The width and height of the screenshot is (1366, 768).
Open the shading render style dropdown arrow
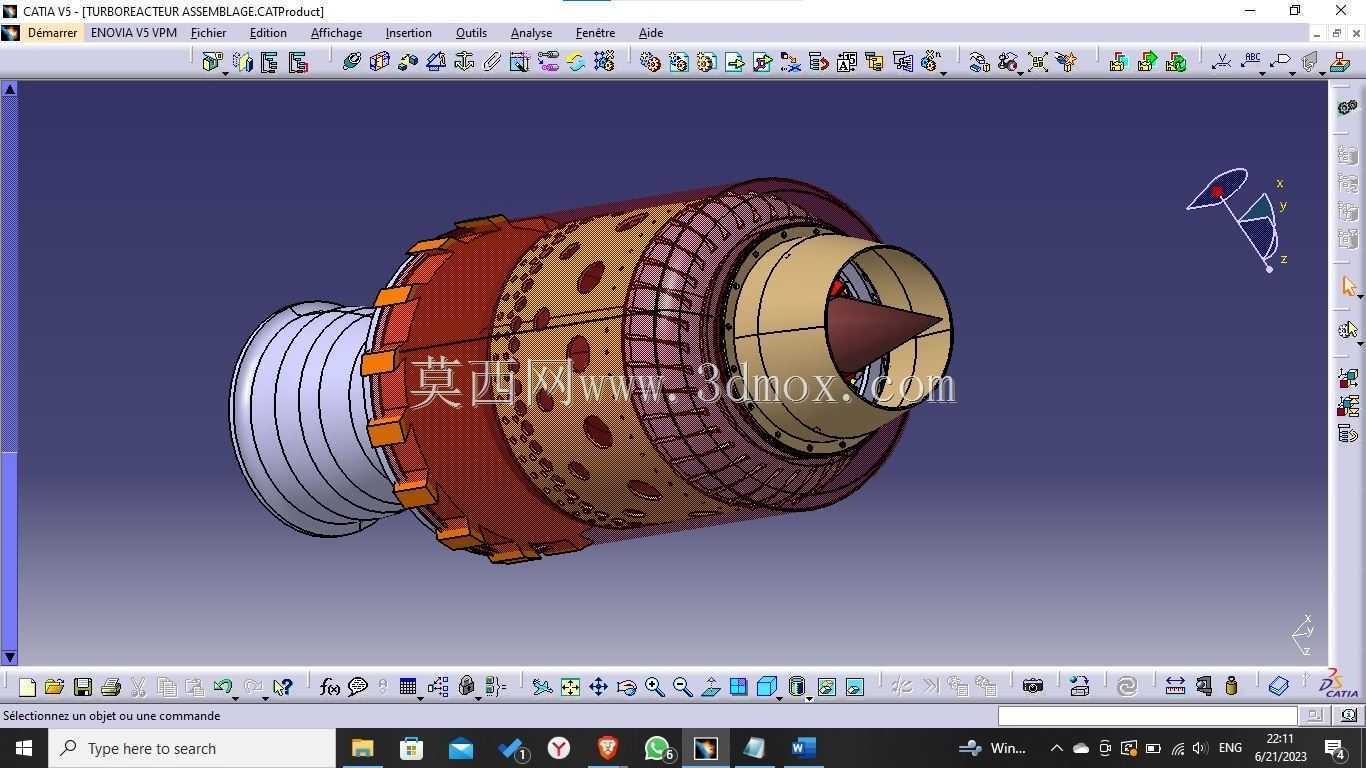click(x=808, y=697)
